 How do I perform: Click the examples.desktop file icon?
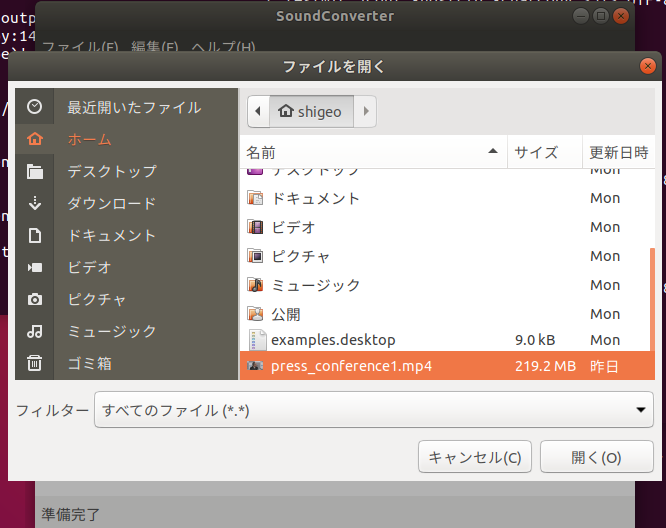tap(257, 340)
